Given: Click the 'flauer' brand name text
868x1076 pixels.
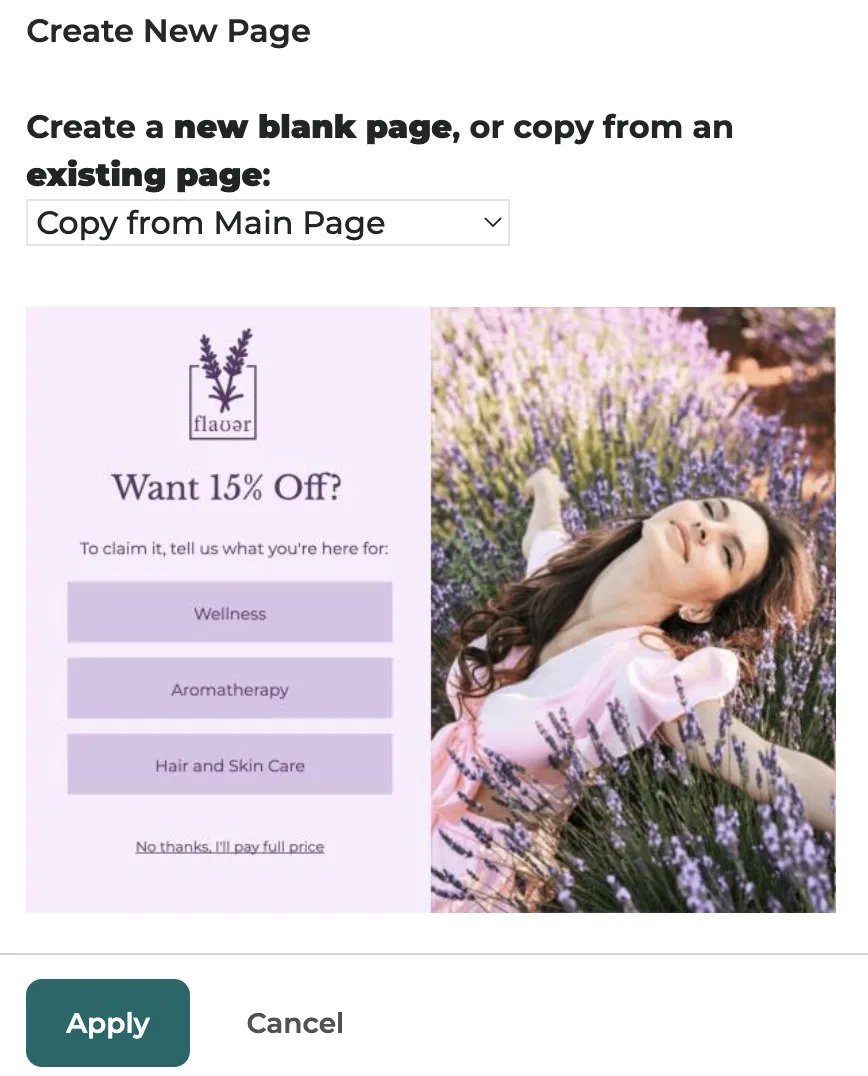Looking at the screenshot, I should coord(222,424).
